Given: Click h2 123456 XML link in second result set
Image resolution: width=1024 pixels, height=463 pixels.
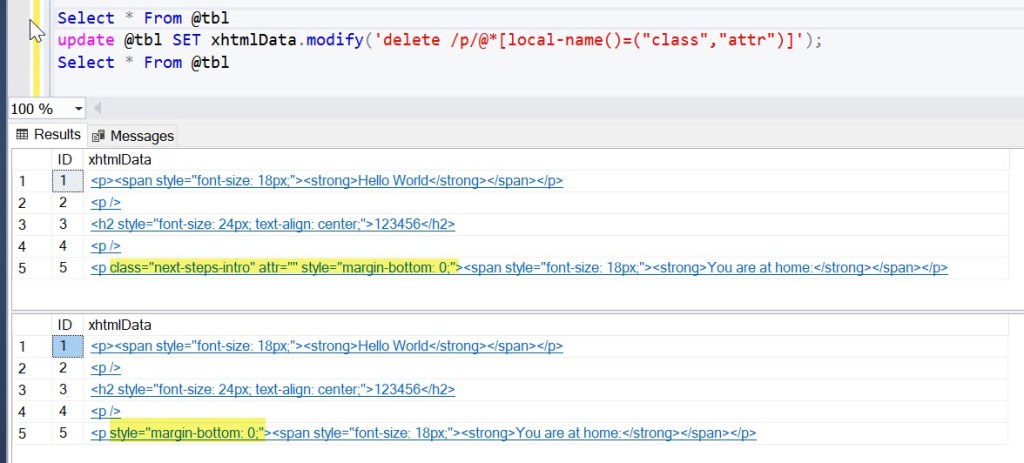Looking at the screenshot, I should (x=272, y=389).
